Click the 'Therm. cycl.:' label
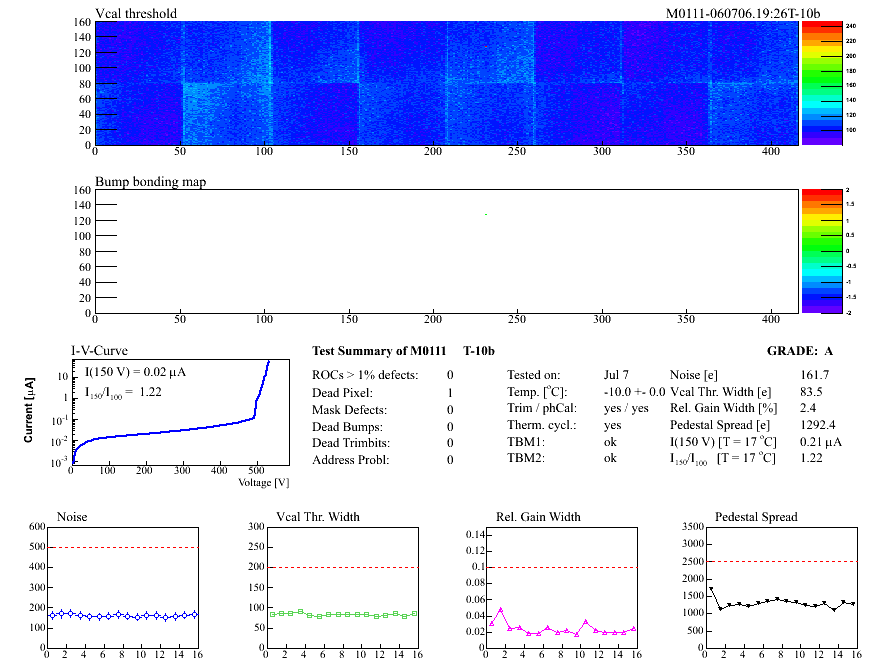The width and height of the screenshot is (896, 672). [x=542, y=425]
